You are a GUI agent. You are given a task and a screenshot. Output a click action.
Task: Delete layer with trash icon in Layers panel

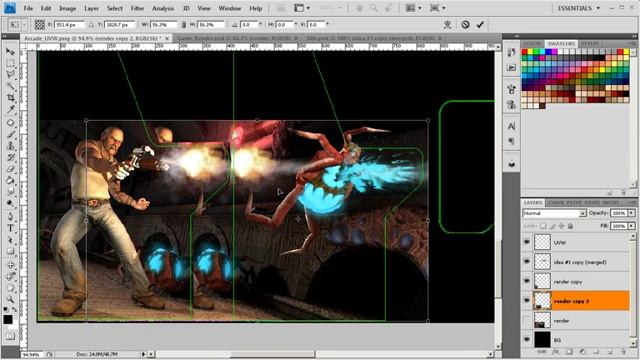[623, 351]
